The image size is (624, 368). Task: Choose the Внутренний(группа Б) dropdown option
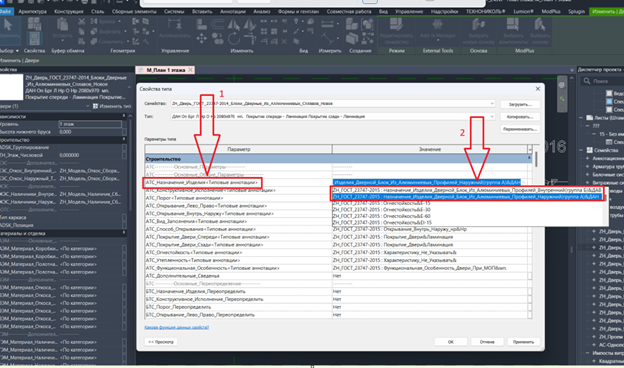tap(467, 190)
